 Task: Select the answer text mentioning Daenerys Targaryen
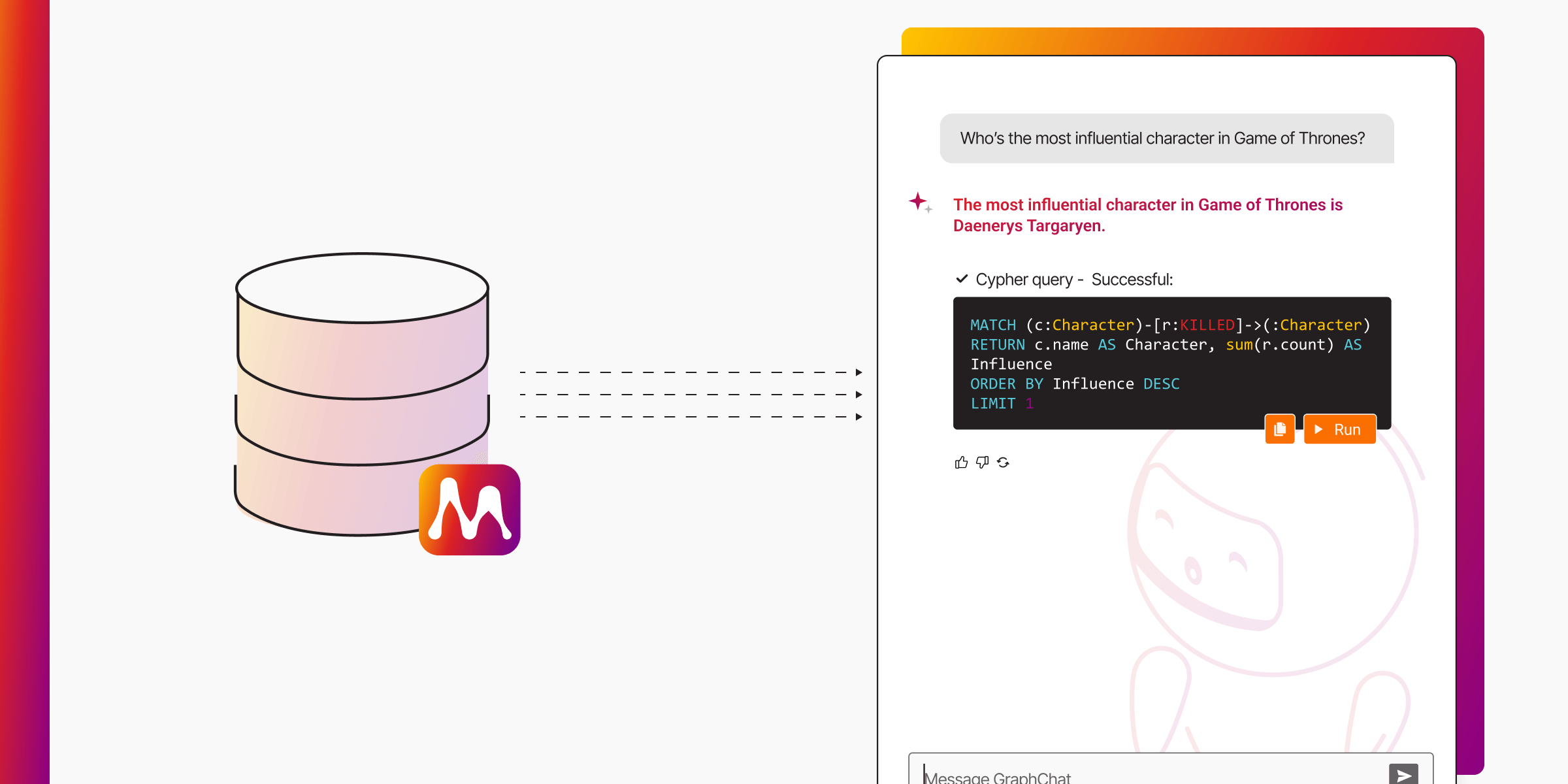[x=1148, y=215]
